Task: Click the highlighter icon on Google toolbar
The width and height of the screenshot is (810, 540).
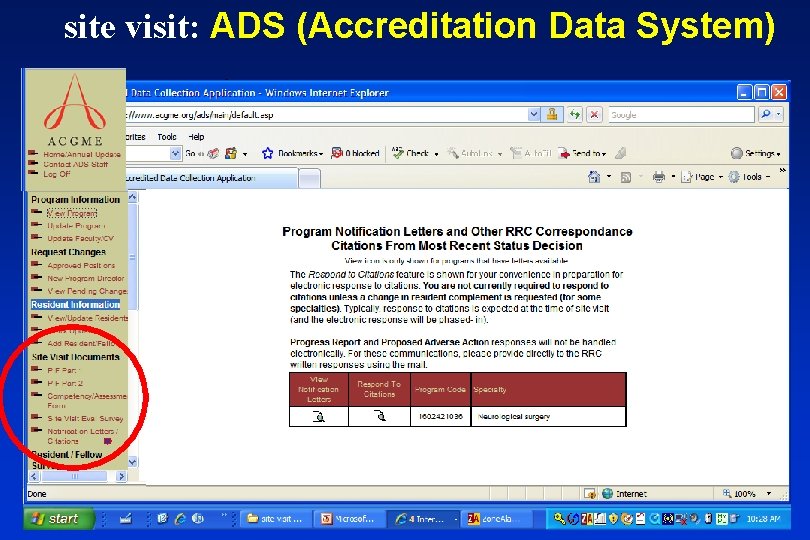Action: pos(621,153)
